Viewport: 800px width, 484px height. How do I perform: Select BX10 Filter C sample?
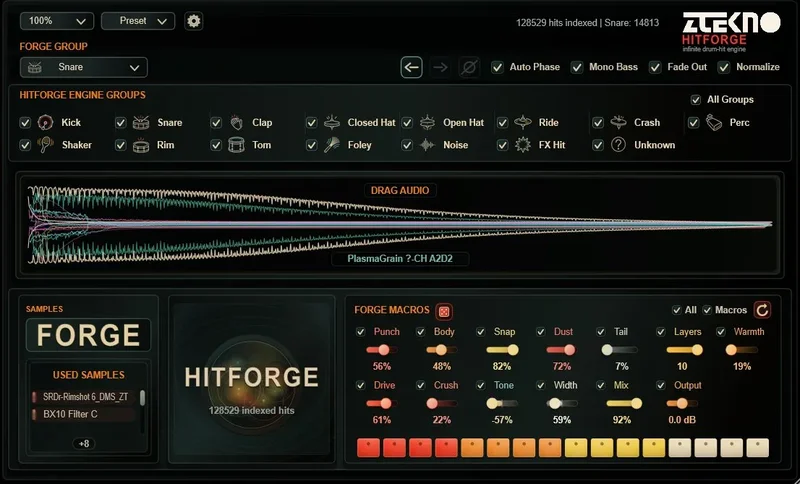click(x=85, y=414)
